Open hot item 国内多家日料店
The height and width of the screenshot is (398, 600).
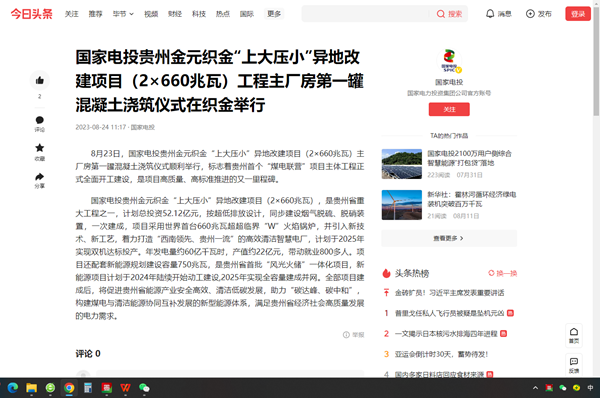point(439,374)
